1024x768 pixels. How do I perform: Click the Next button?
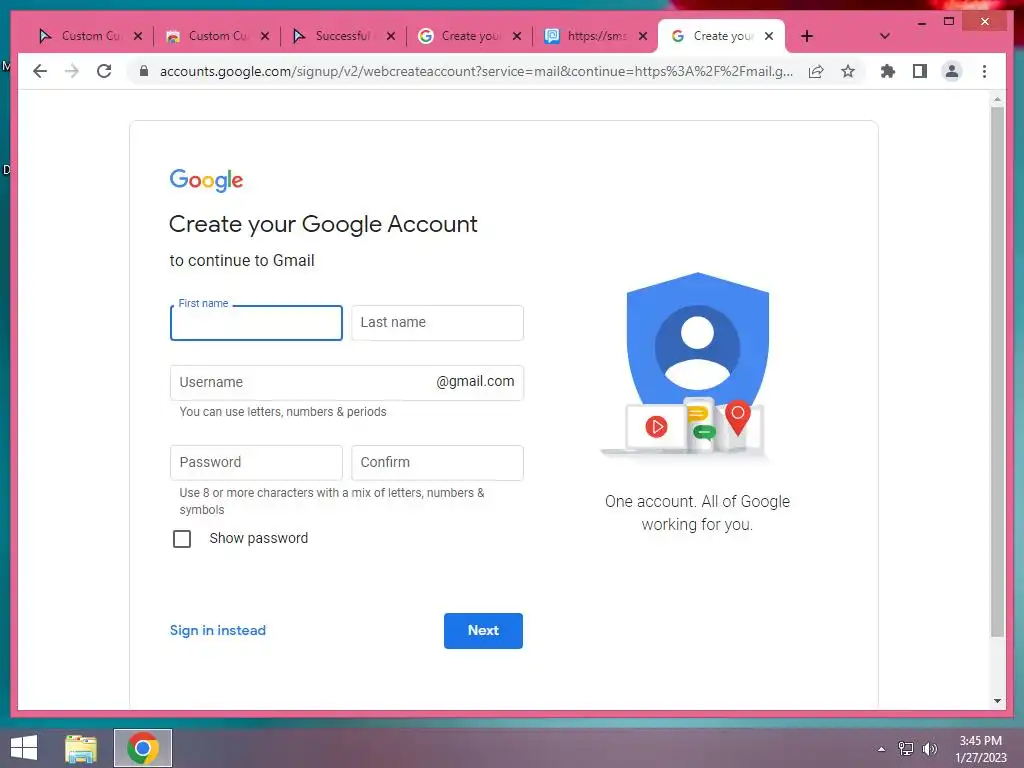(483, 631)
